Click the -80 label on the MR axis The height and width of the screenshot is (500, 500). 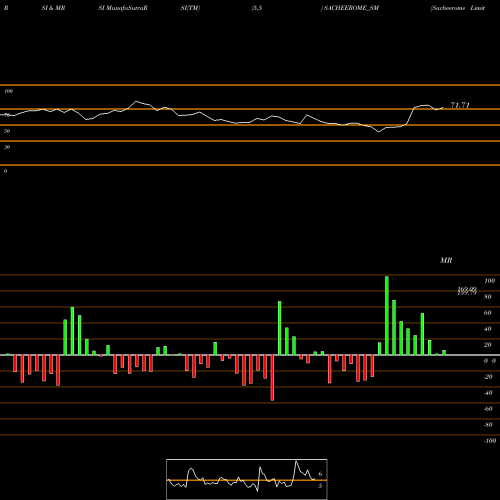point(488,425)
